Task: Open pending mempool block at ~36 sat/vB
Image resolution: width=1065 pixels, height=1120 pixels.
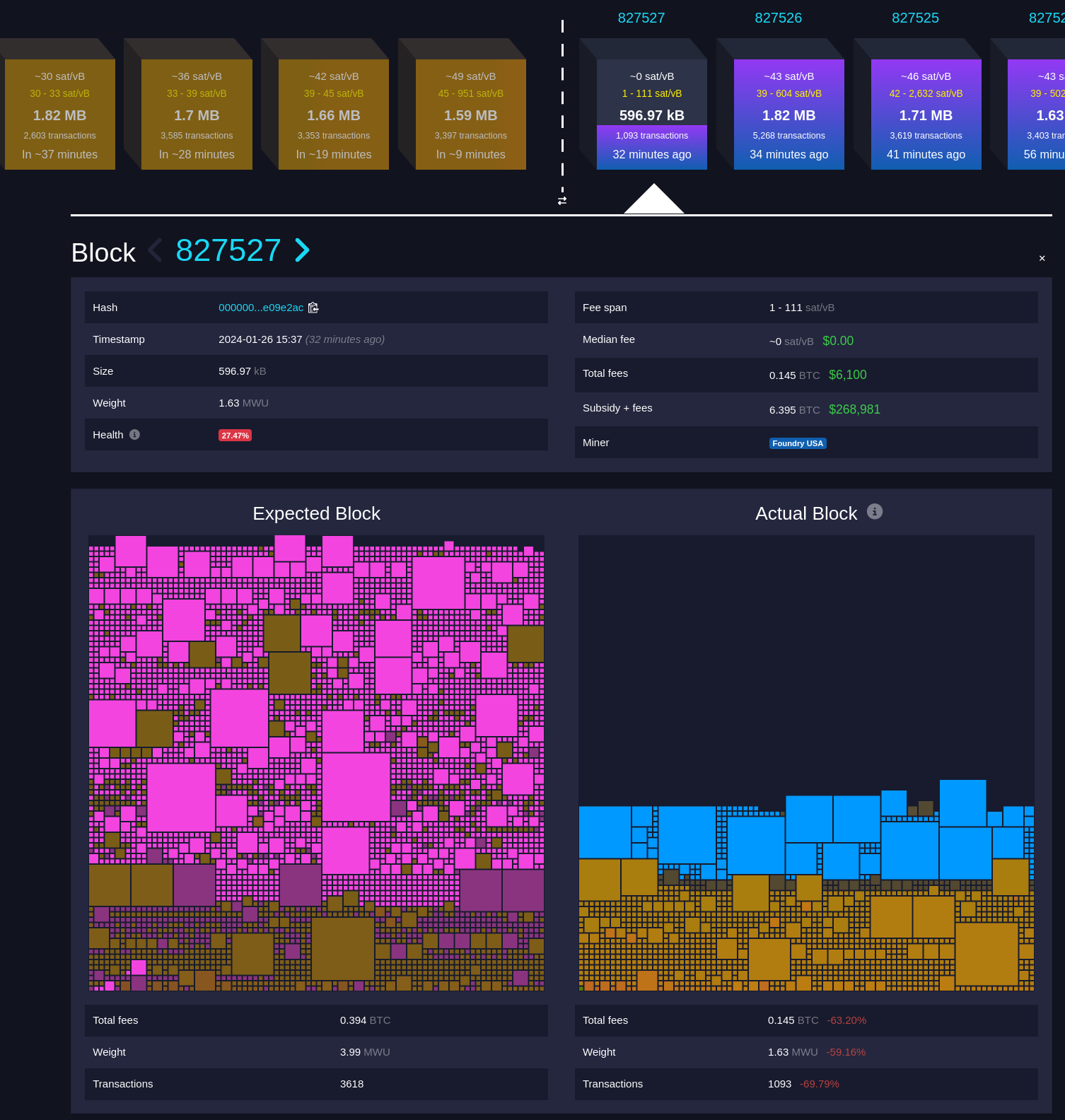Action: (x=197, y=115)
